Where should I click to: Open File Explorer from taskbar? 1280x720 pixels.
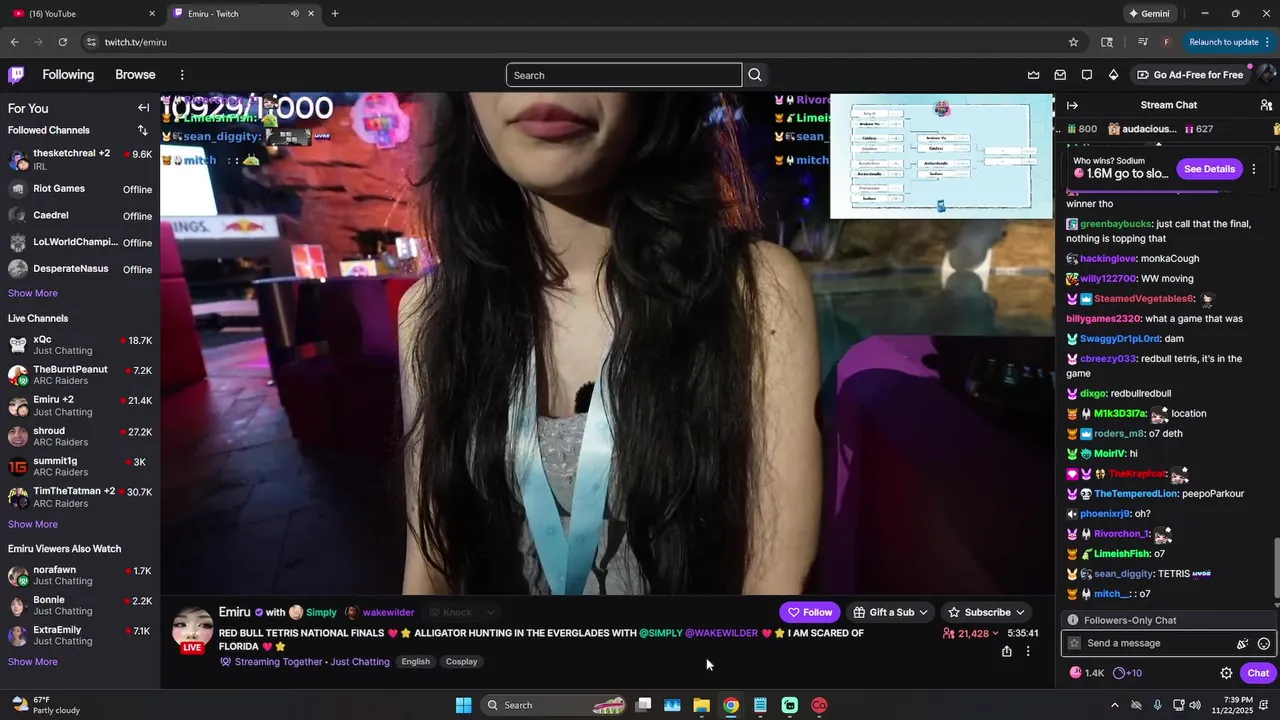(701, 705)
